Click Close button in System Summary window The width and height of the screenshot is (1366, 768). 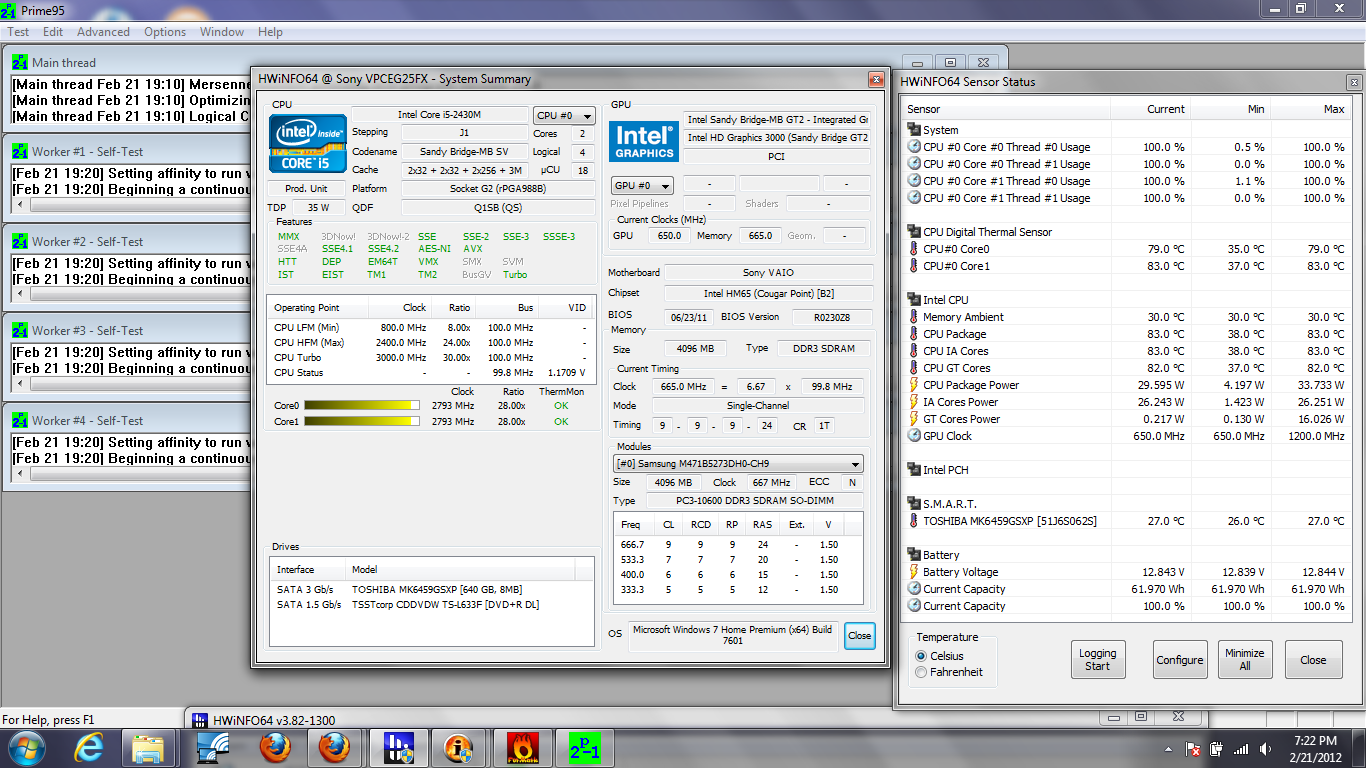coord(859,636)
